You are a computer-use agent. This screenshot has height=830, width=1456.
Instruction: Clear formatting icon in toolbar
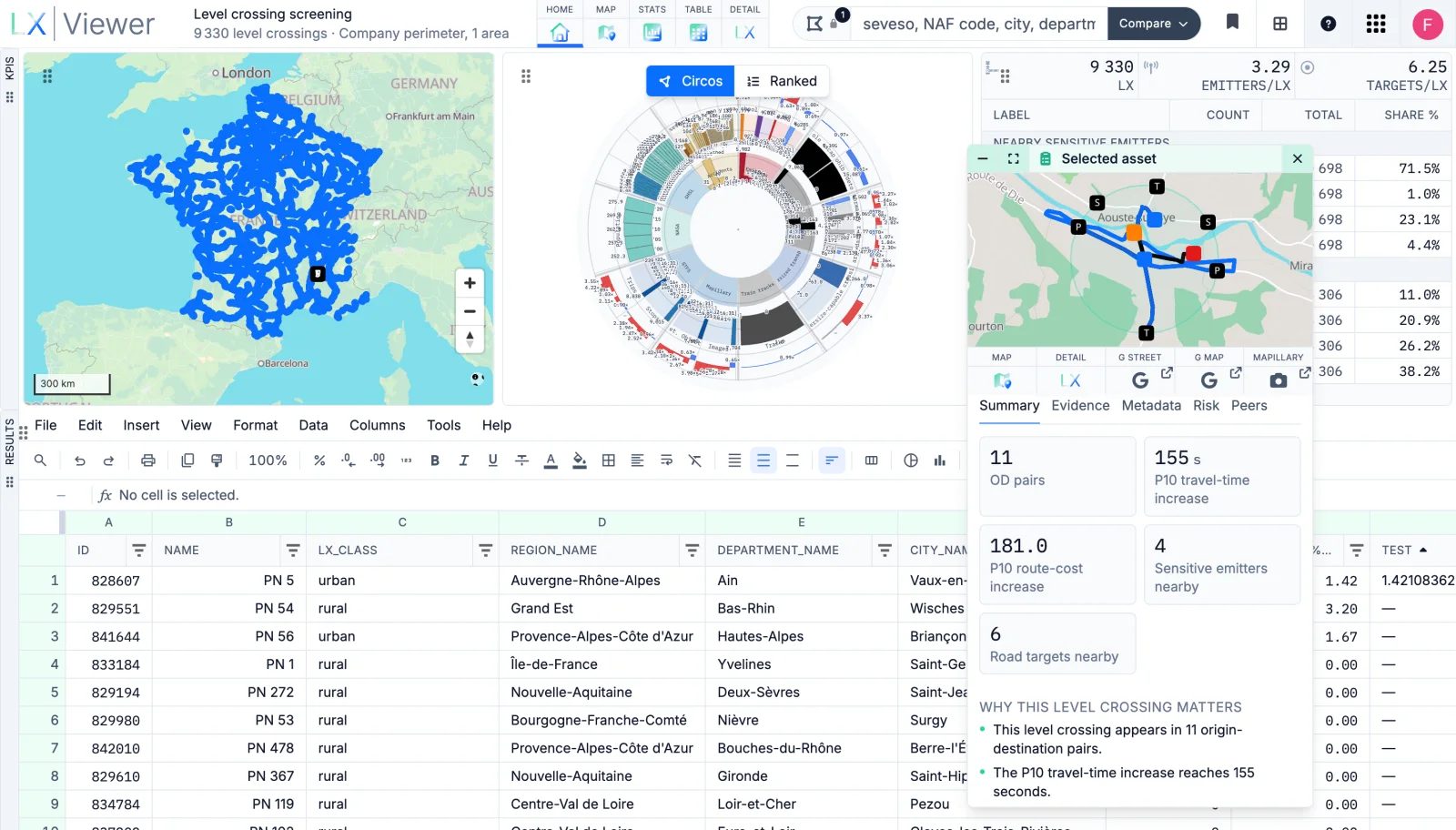pos(695,461)
